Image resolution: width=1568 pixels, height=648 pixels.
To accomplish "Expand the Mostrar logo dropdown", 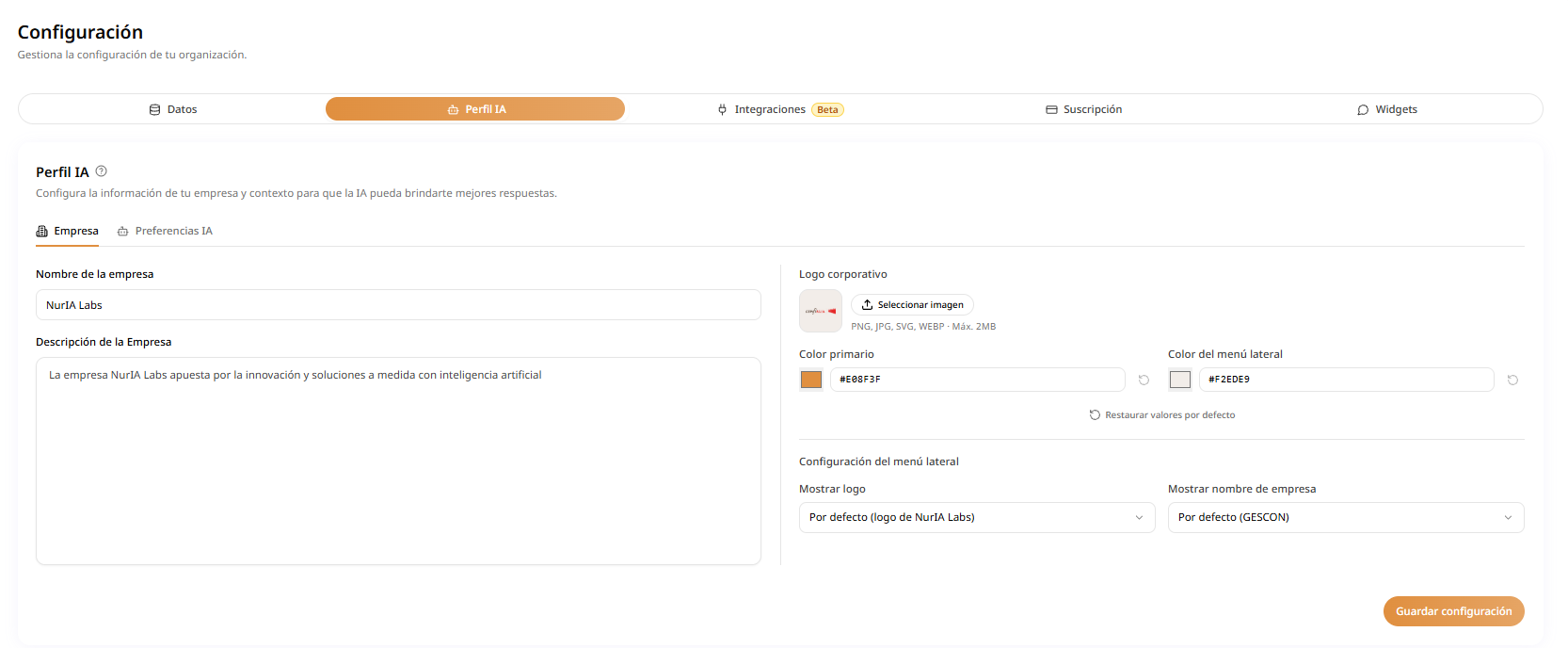I will [977, 517].
